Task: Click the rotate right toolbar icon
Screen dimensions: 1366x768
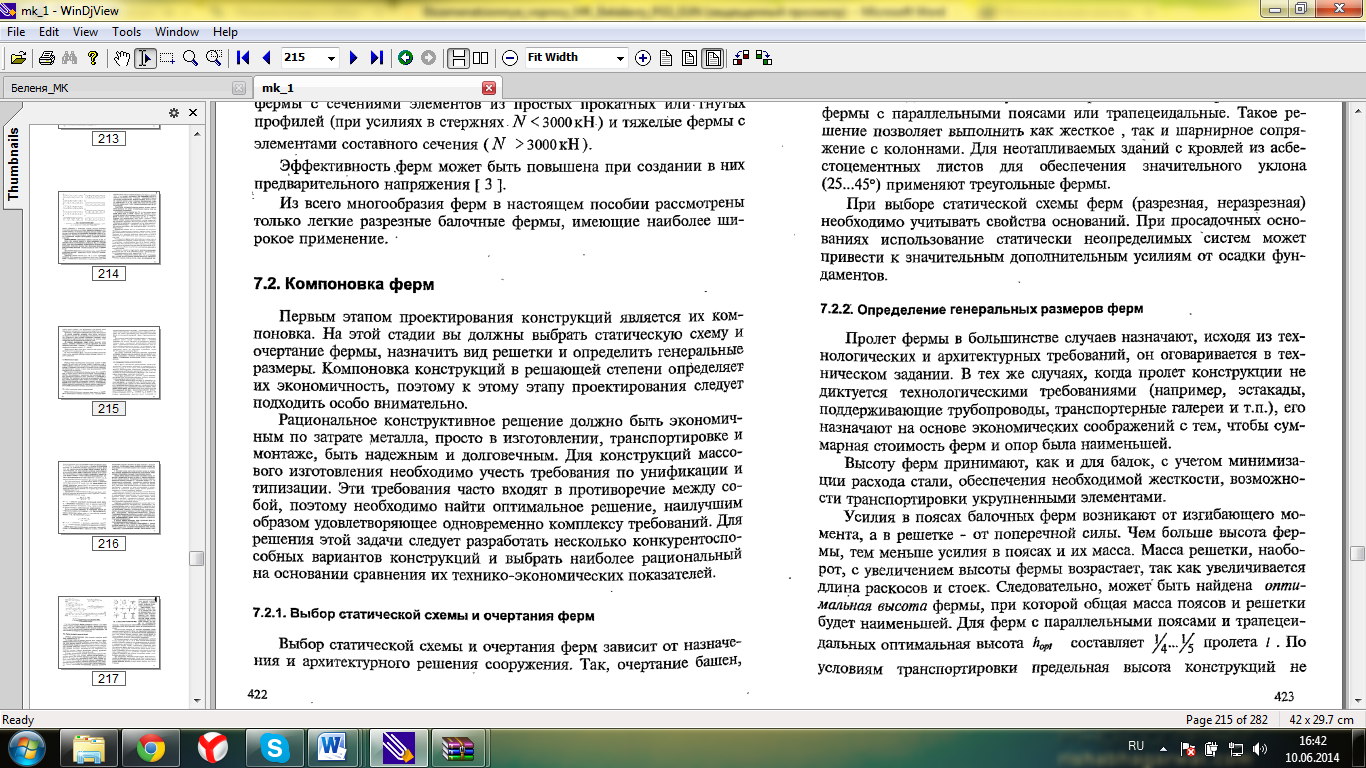Action: click(x=764, y=58)
